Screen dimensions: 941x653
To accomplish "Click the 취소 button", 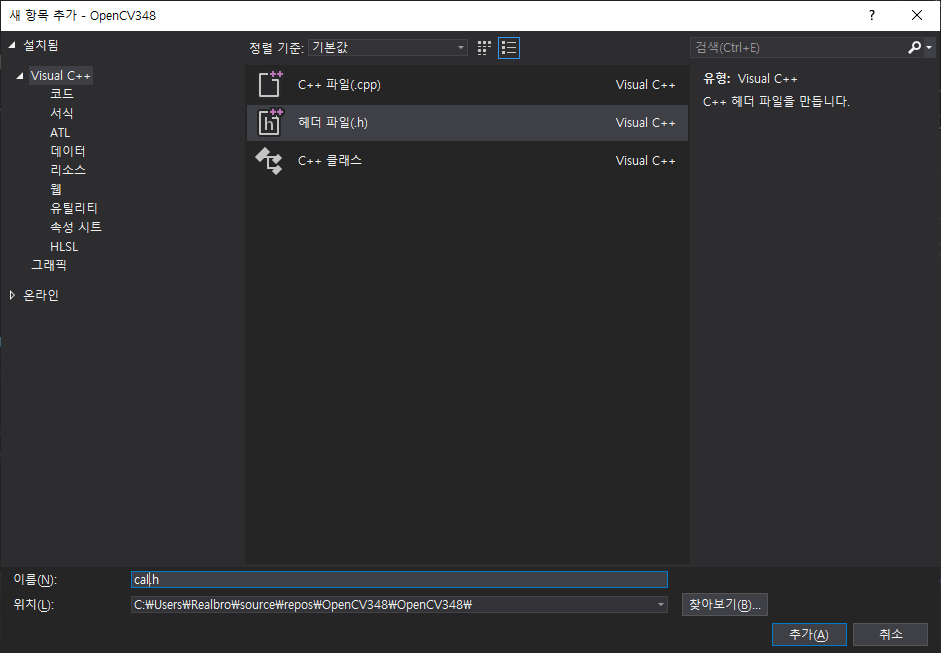I will 891,634.
